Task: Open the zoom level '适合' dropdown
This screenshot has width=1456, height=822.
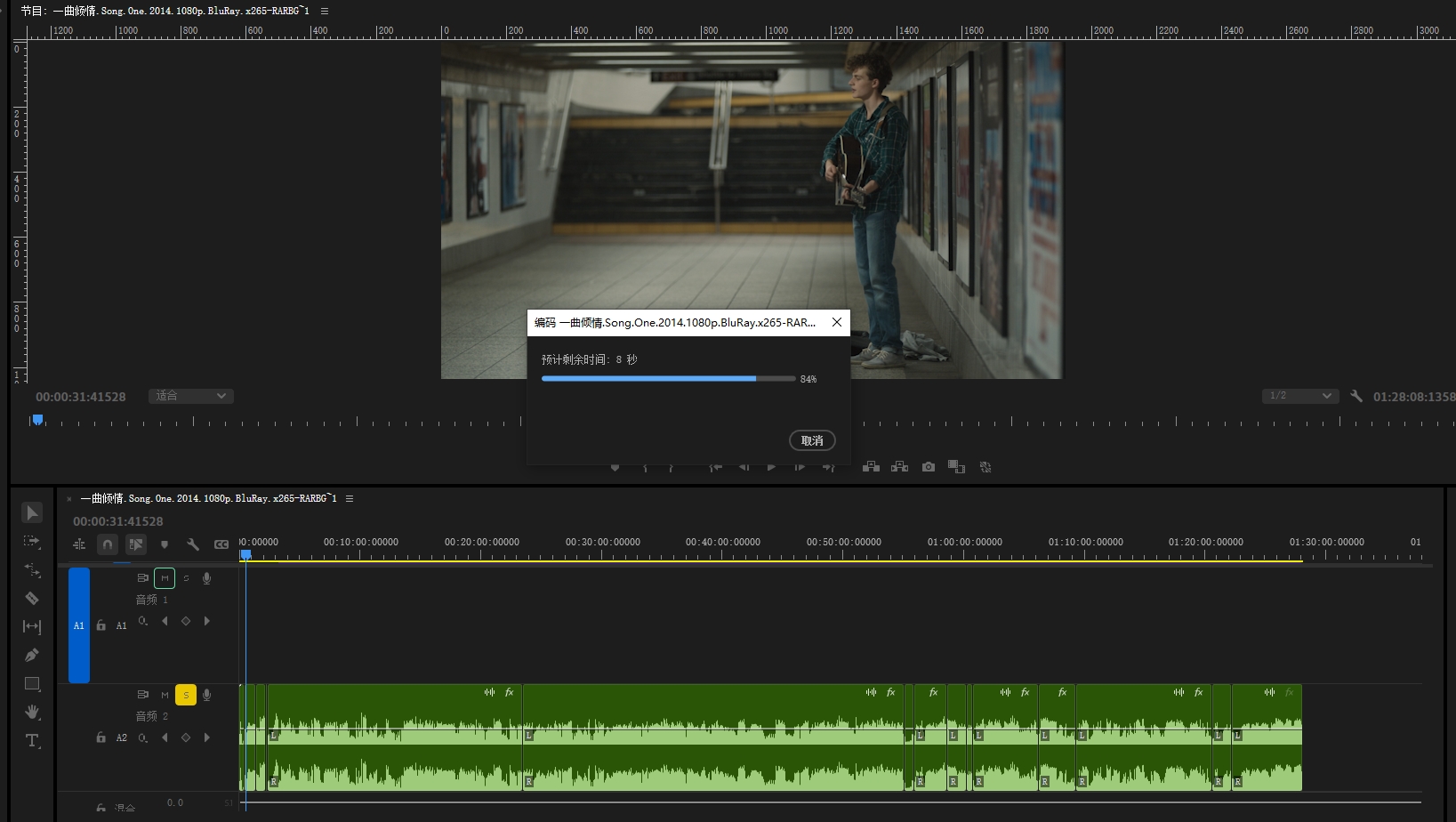Action: pyautogui.click(x=190, y=396)
